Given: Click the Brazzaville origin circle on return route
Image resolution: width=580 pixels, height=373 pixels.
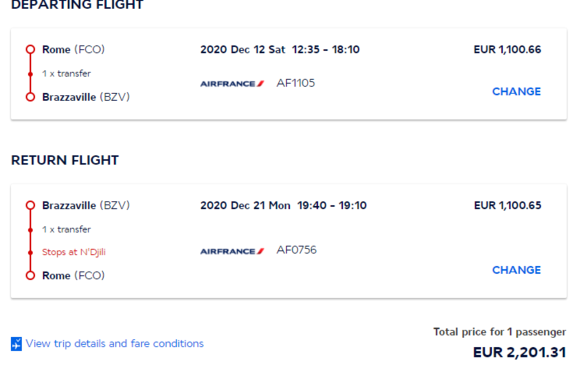Looking at the screenshot, I should [x=30, y=205].
